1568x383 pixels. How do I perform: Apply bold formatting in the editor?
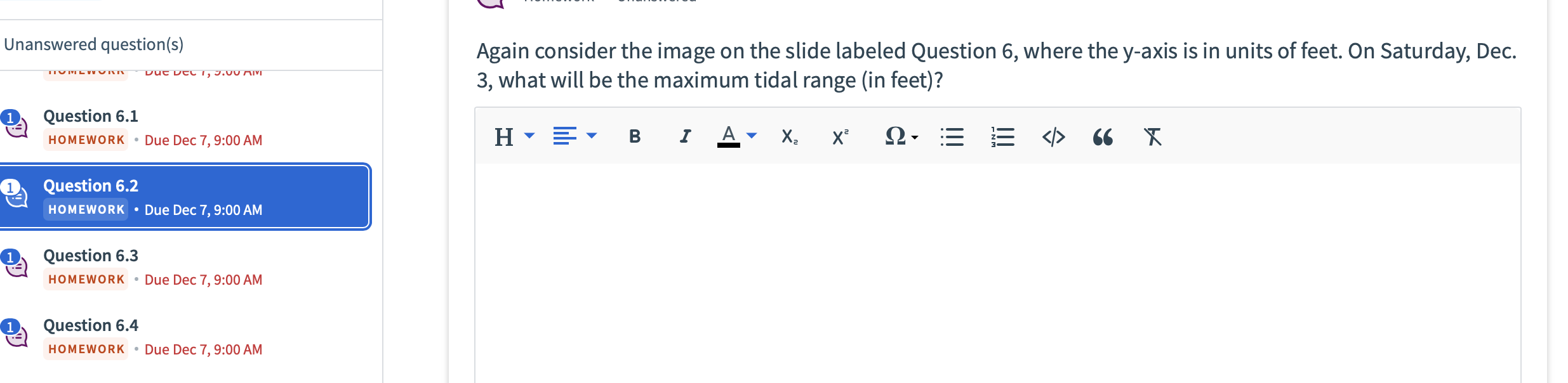point(634,136)
